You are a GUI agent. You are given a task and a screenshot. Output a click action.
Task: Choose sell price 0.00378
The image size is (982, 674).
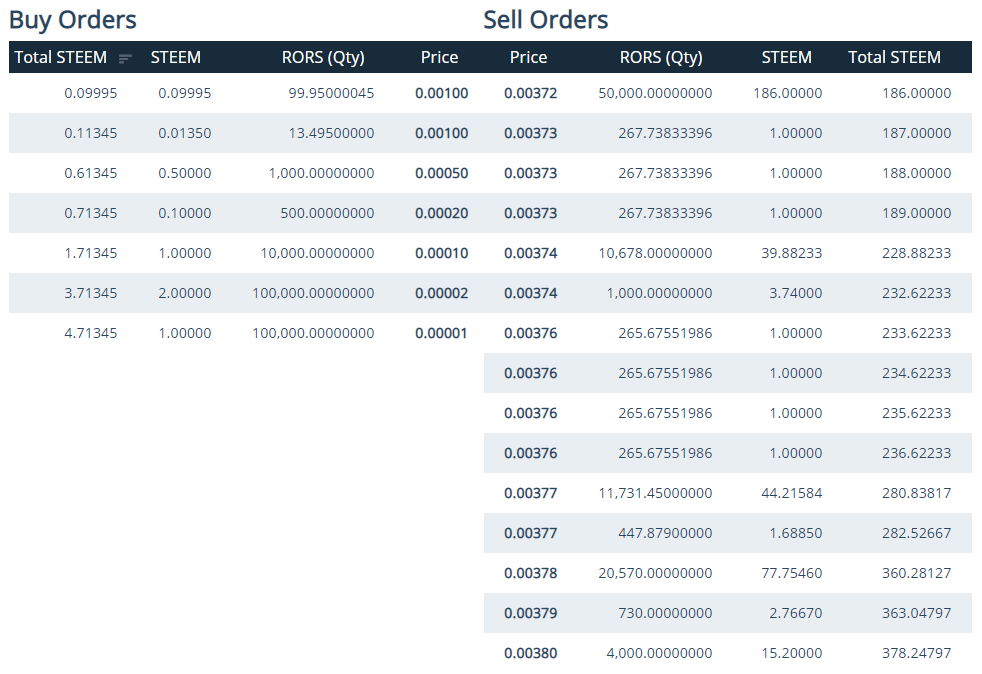[530, 573]
